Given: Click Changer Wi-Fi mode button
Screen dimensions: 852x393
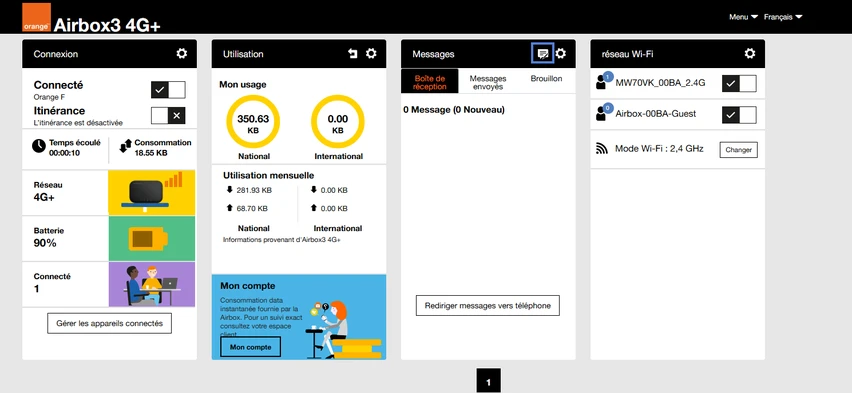Looking at the screenshot, I should [x=738, y=150].
